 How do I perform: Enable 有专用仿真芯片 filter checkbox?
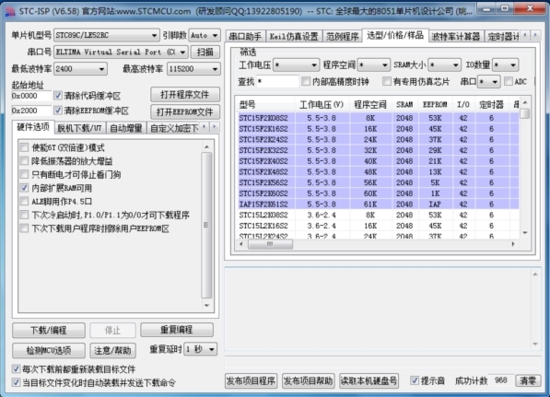coord(387,81)
